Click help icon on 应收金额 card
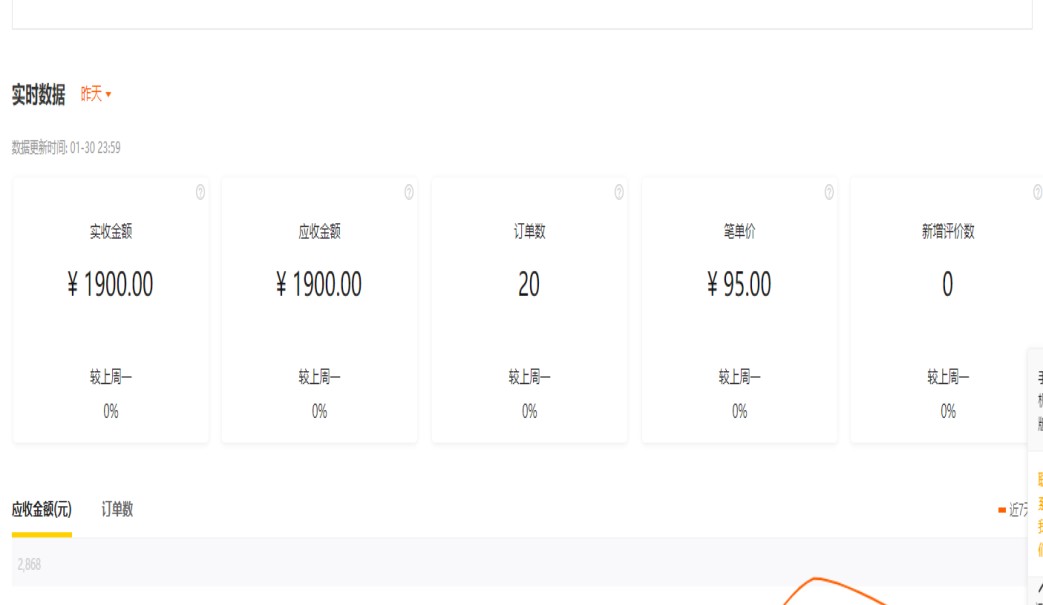 pyautogui.click(x=409, y=192)
